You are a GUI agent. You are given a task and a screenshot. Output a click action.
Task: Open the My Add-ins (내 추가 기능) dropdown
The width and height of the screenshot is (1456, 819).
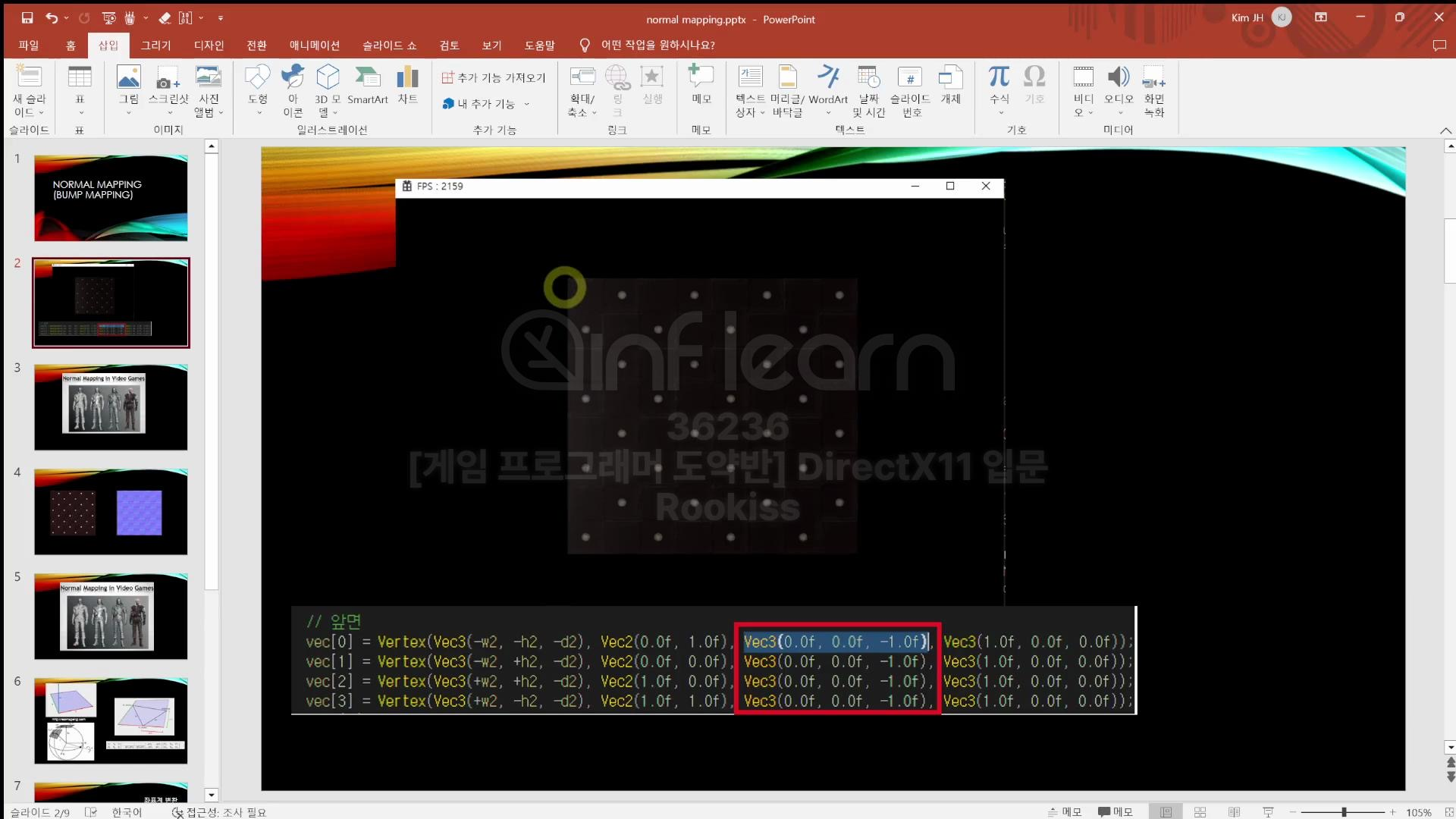(526, 104)
